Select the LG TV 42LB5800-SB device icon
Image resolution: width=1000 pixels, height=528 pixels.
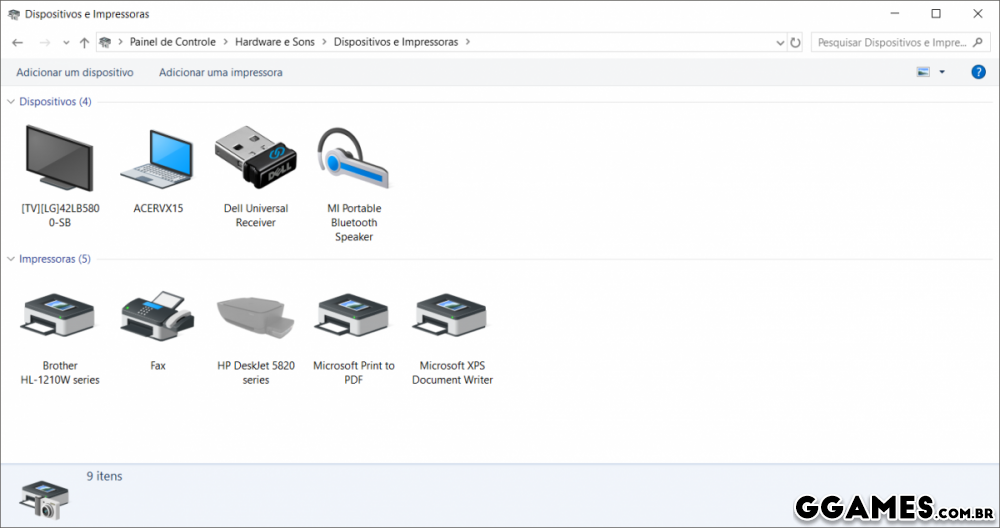[58, 160]
